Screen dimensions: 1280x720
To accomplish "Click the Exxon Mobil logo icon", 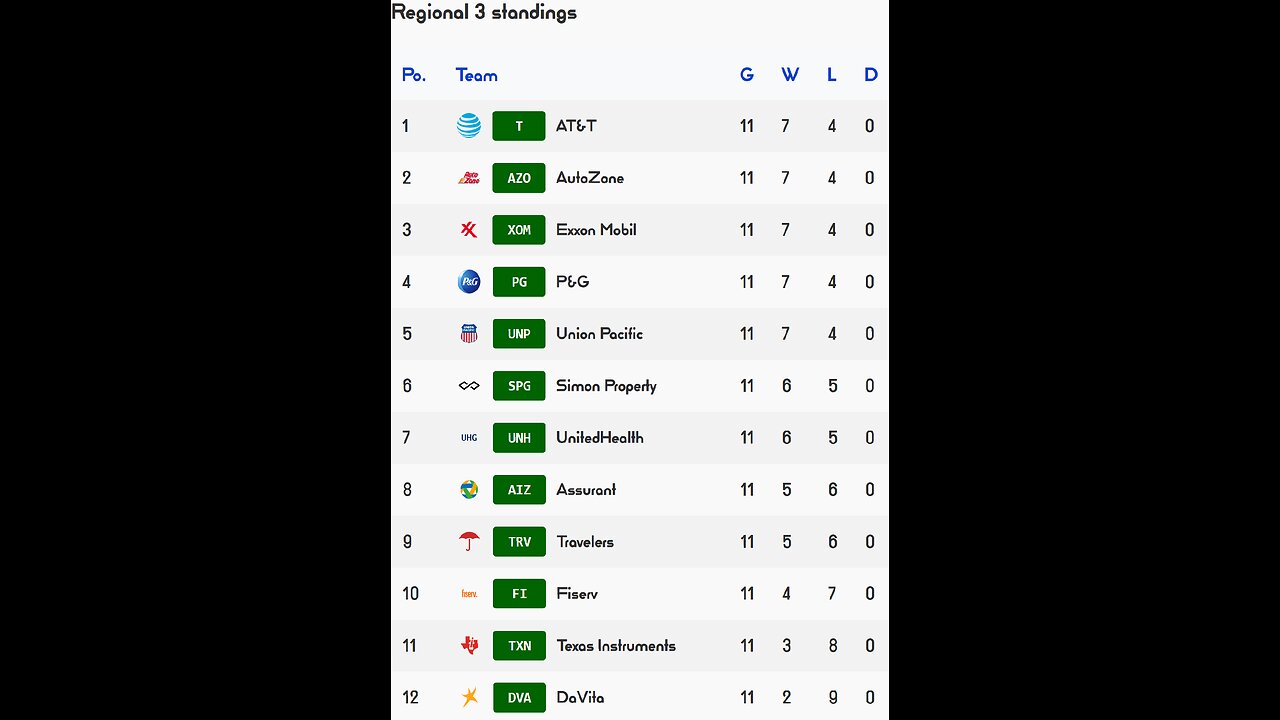I will point(469,230).
